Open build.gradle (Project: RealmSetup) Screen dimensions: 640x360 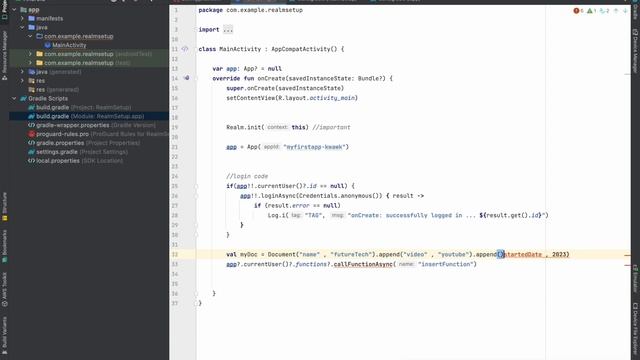tap(83, 107)
